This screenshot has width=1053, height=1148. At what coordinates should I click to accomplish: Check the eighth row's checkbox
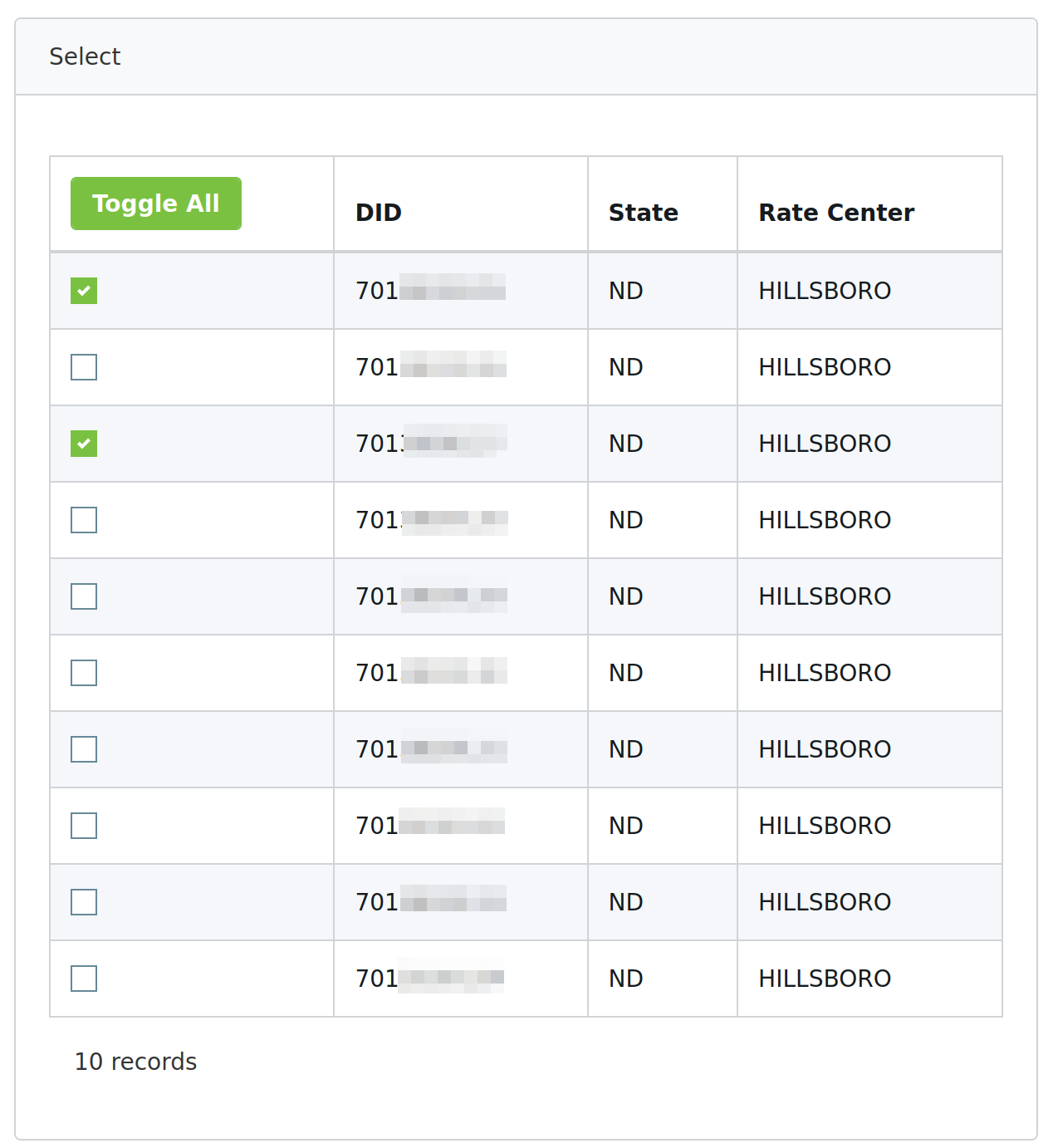click(x=84, y=826)
